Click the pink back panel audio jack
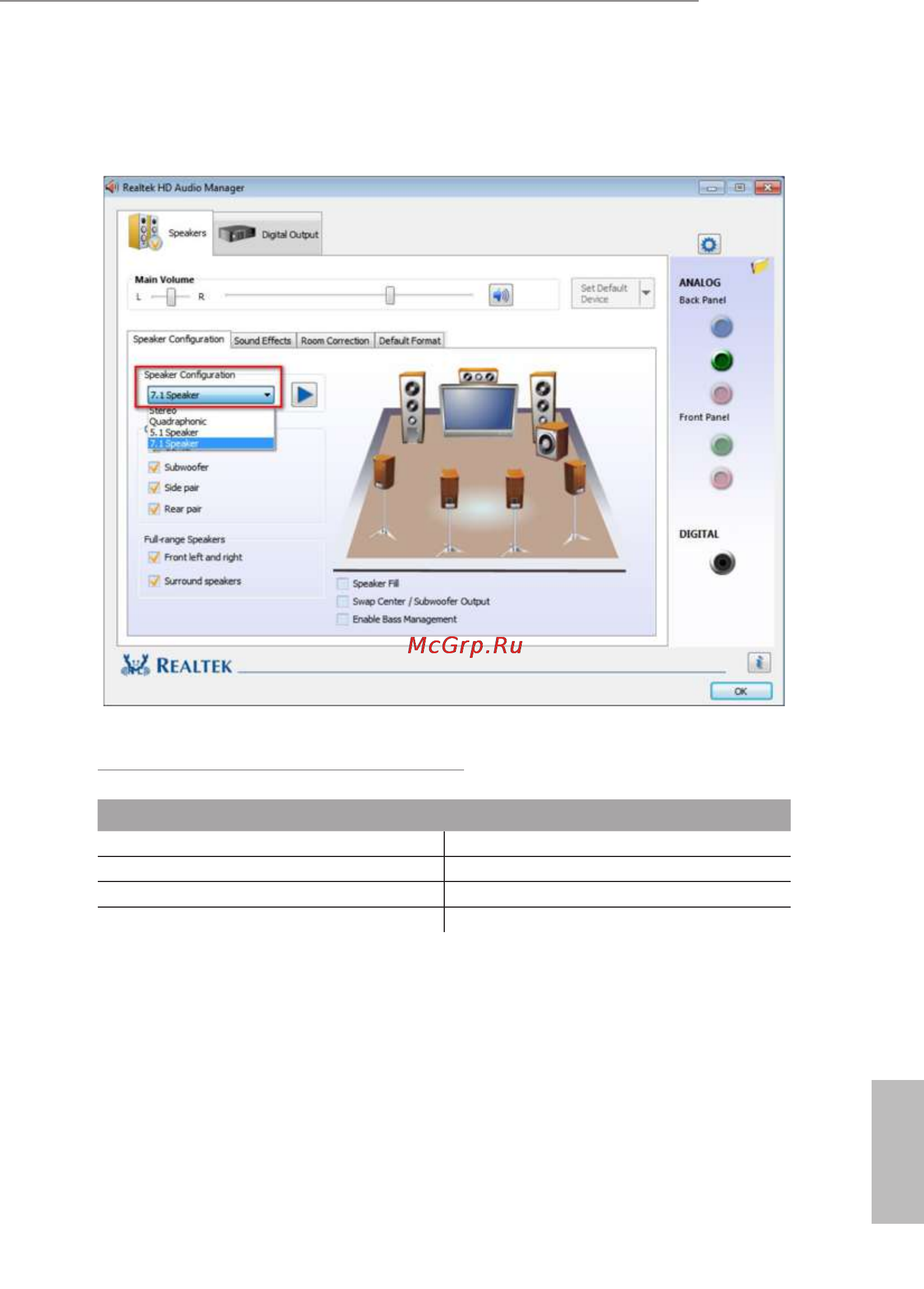 coord(722,394)
